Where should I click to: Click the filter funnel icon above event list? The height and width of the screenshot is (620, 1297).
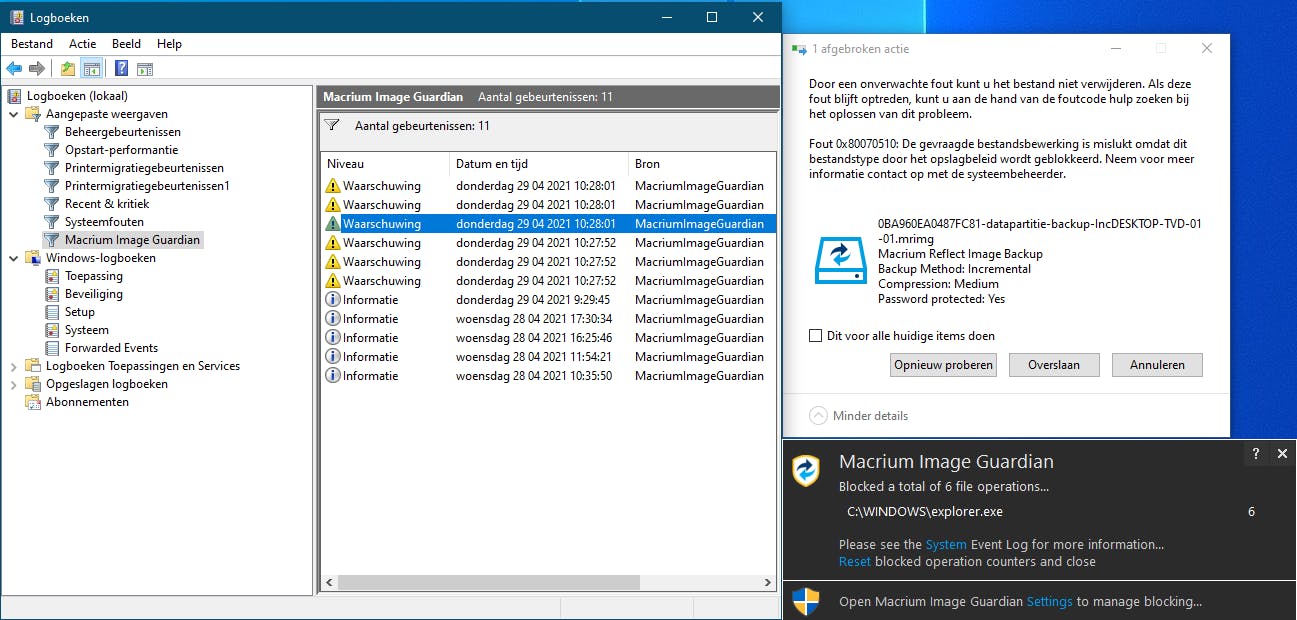[x=332, y=126]
